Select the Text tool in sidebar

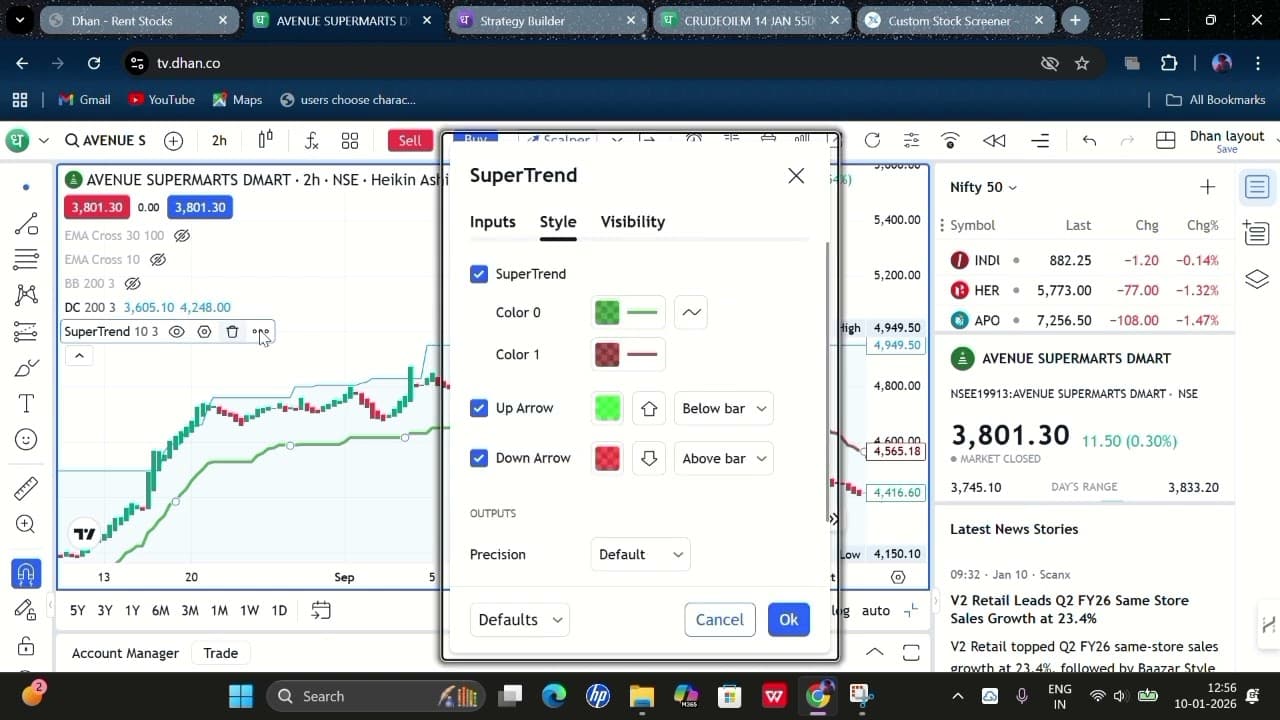[x=26, y=403]
